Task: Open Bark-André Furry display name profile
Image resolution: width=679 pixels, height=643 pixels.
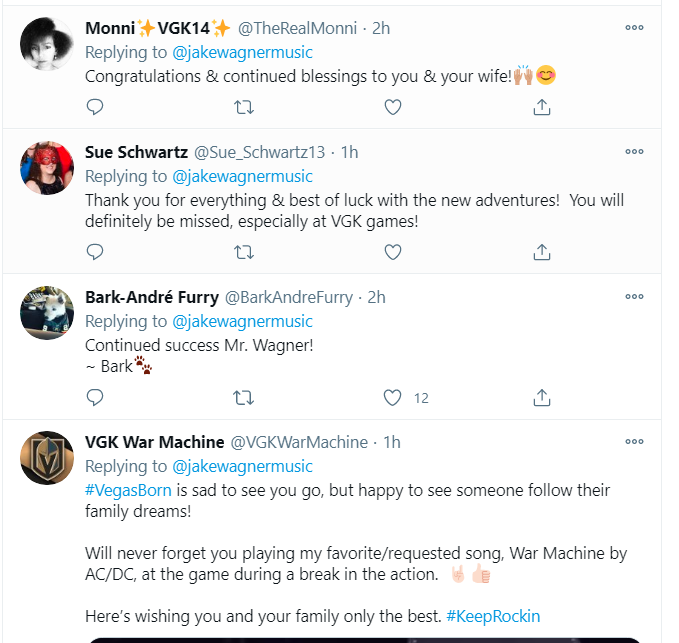Action: coord(150,297)
